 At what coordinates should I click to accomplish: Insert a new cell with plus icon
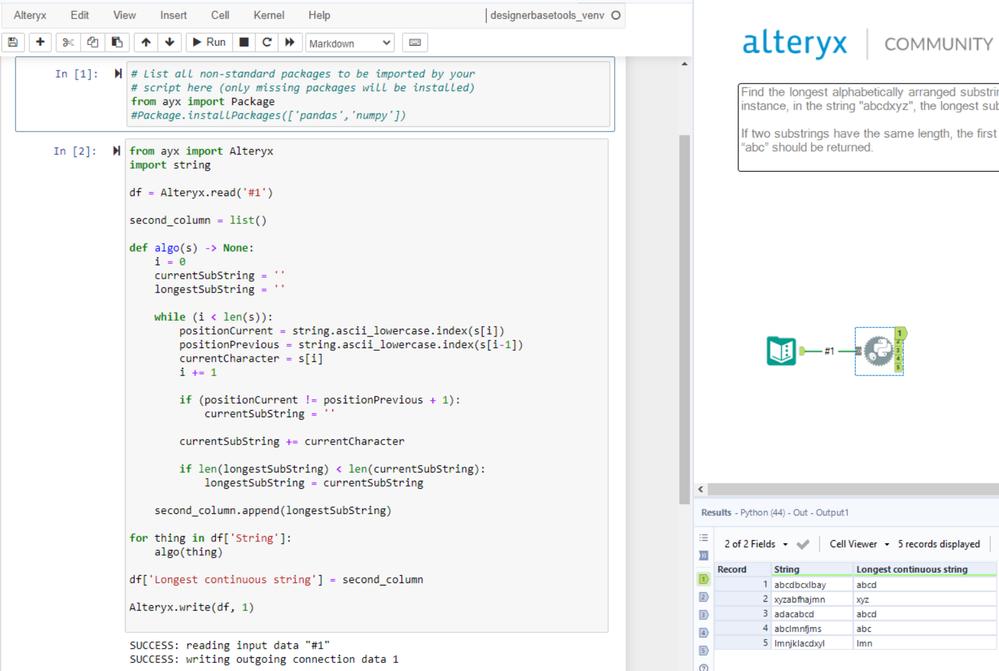tap(40, 42)
